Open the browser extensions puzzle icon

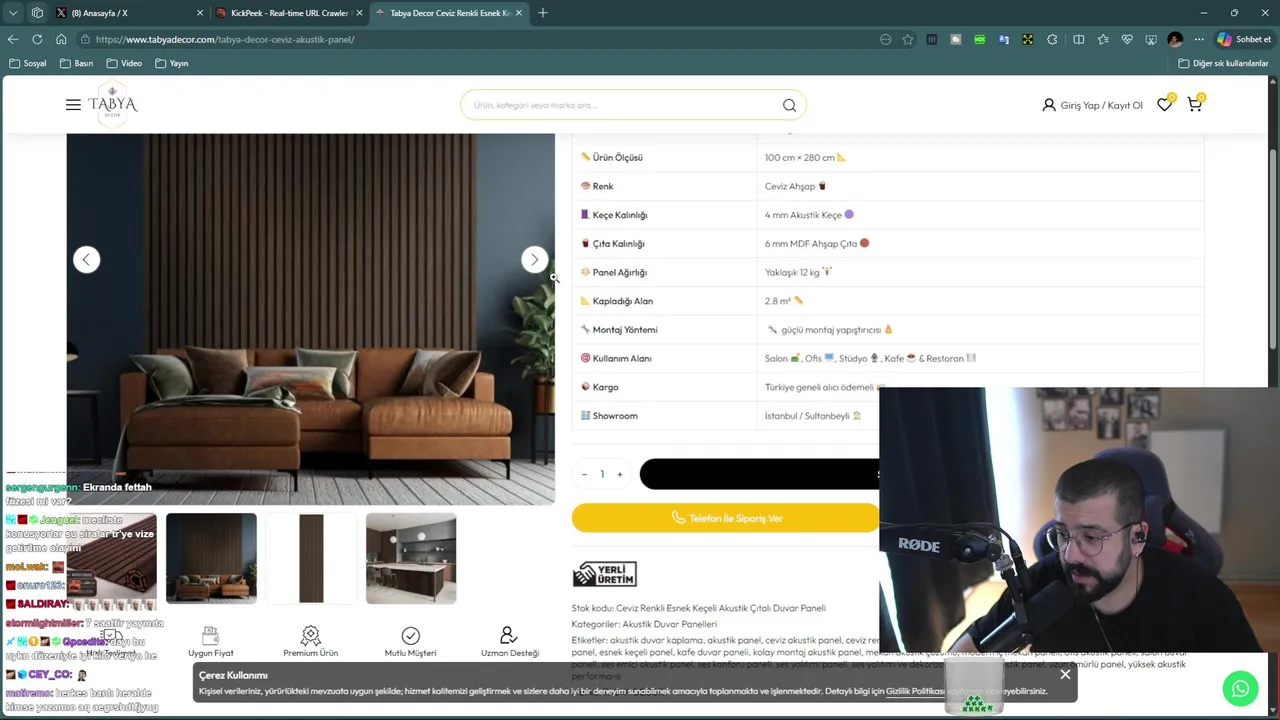tap(1052, 39)
